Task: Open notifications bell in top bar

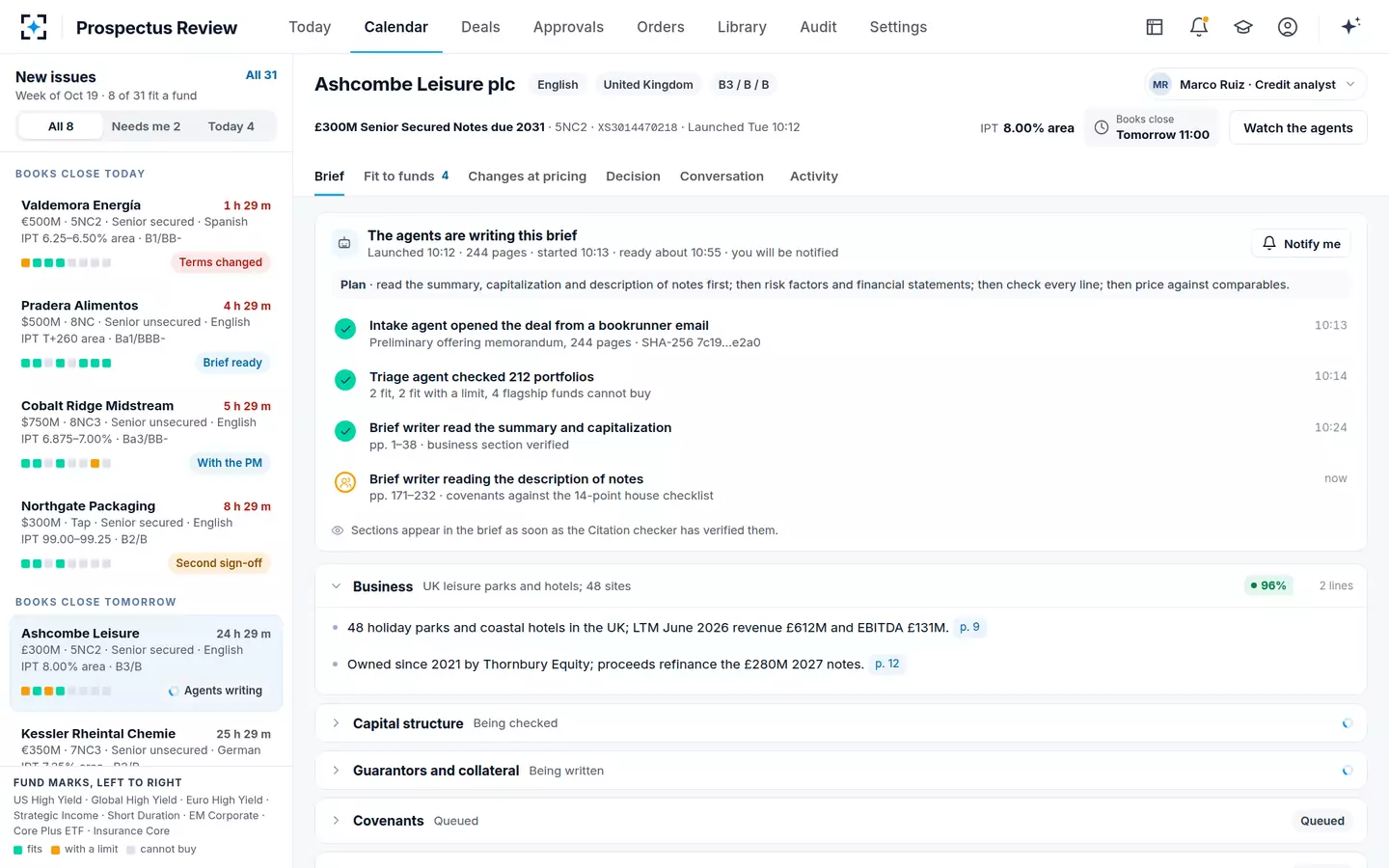Action: 1199,27
